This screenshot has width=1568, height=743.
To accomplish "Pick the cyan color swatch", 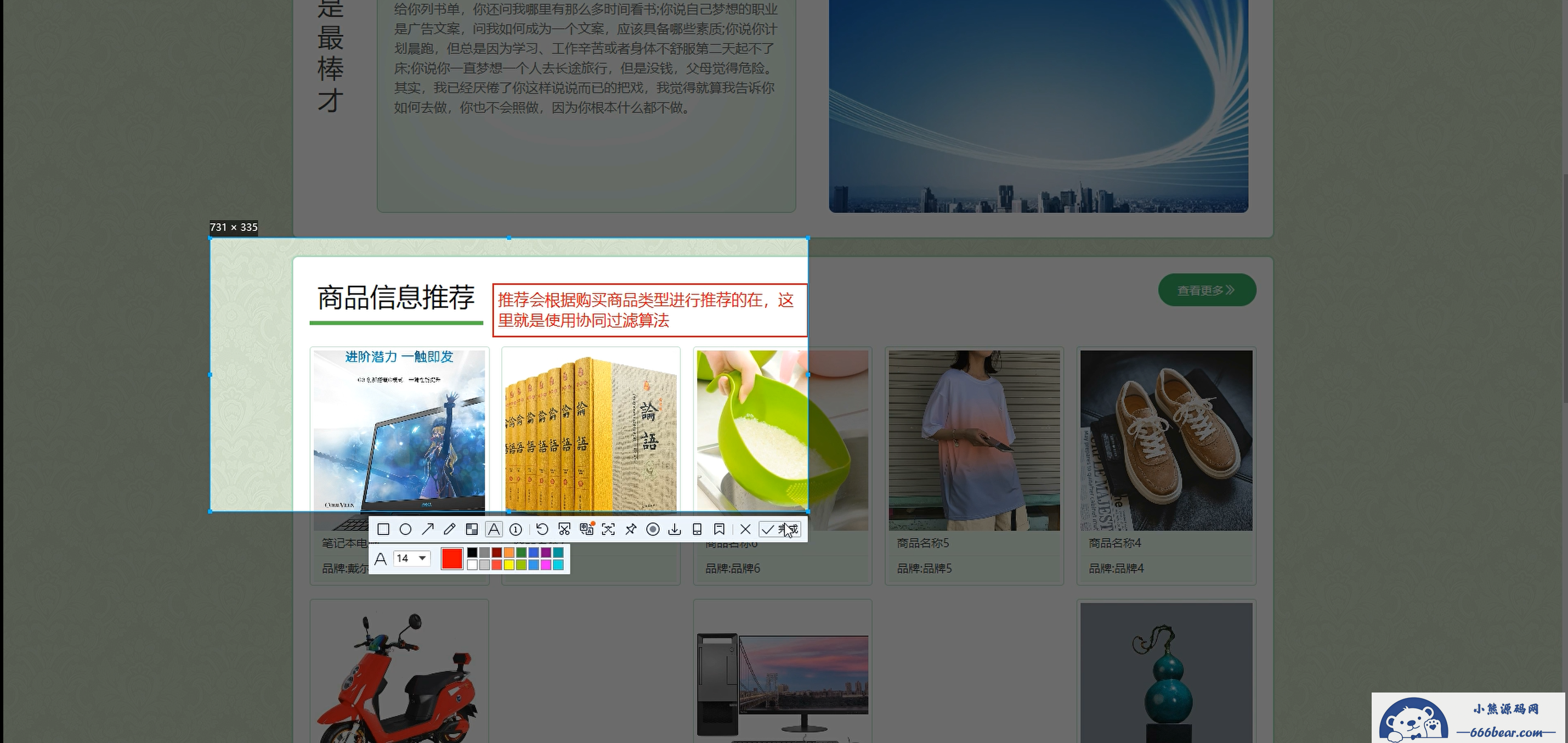I will click(558, 565).
